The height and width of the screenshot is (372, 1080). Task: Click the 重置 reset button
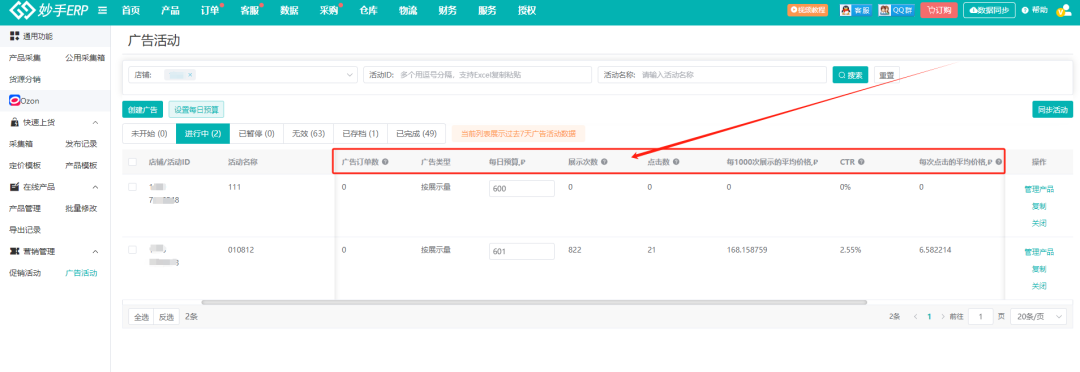886,74
